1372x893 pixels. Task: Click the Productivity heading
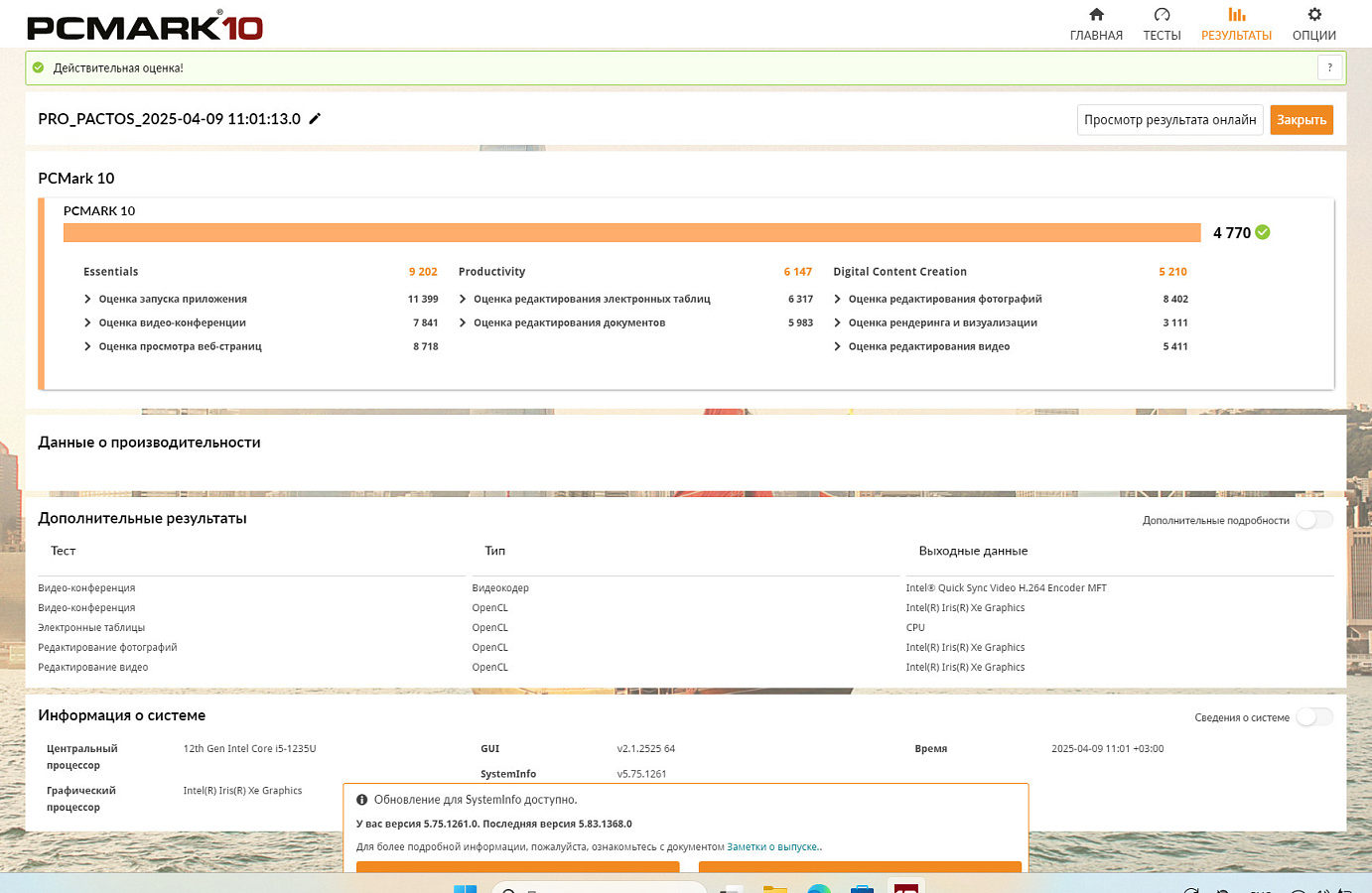492,272
